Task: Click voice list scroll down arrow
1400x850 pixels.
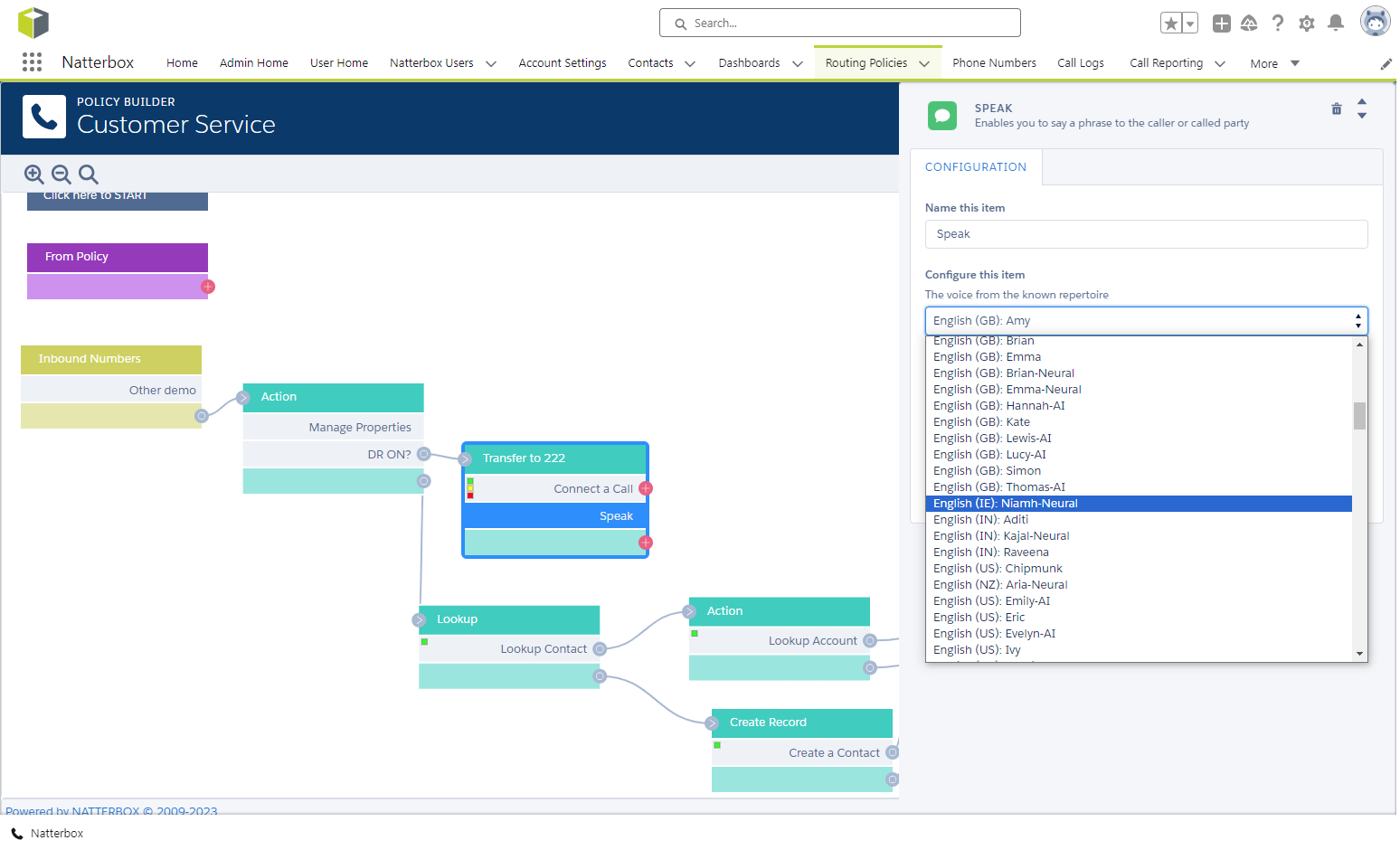Action: click(x=1359, y=654)
